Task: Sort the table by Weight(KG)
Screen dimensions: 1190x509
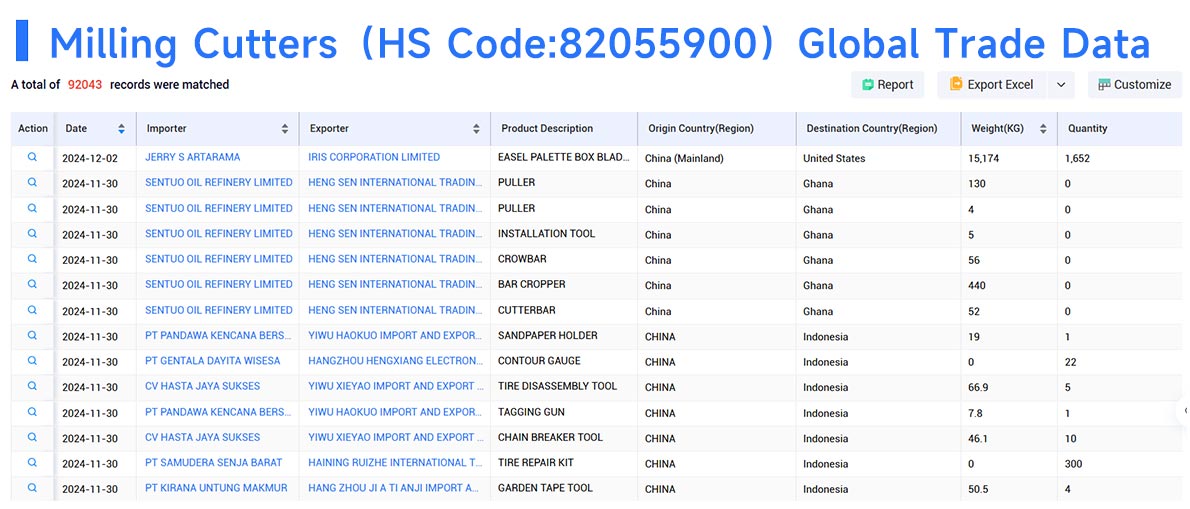Action: 1043,129
